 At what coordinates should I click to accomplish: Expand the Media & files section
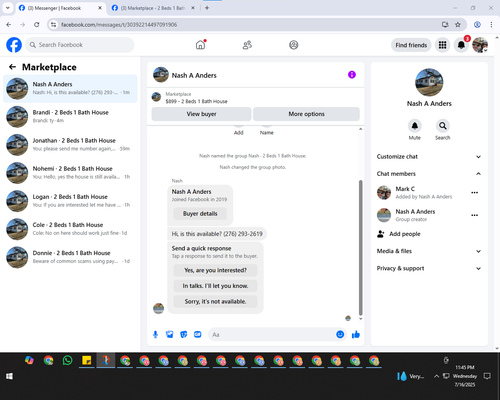tap(429, 251)
